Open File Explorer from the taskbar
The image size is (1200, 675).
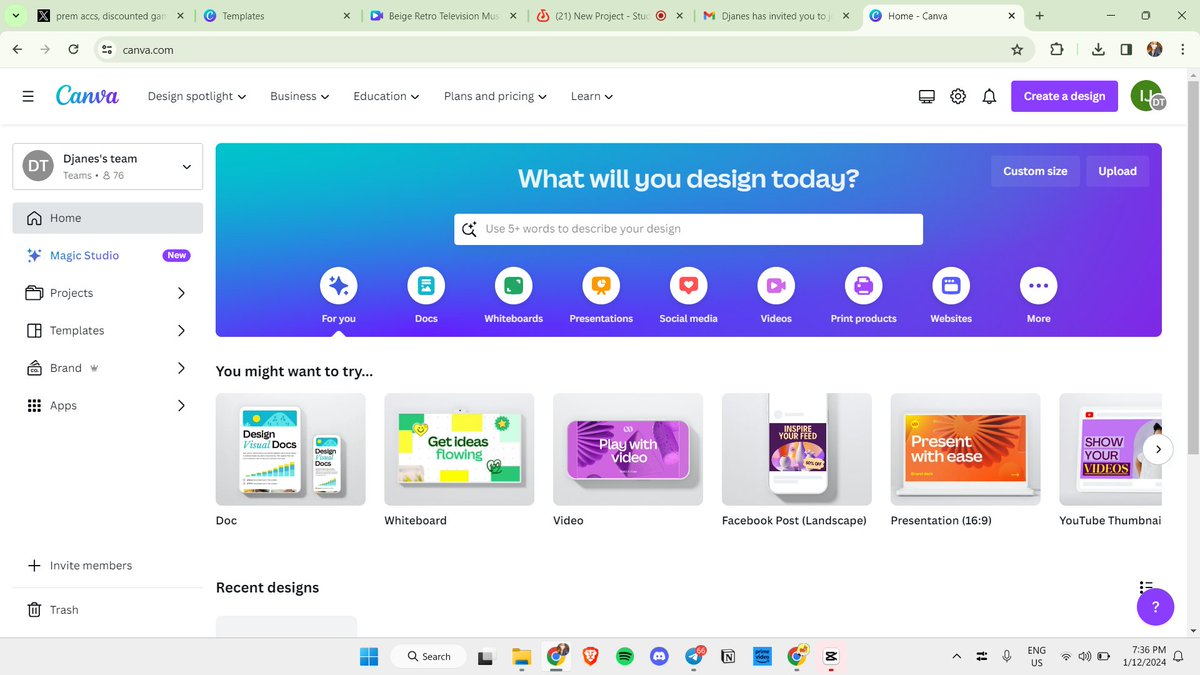(521, 656)
